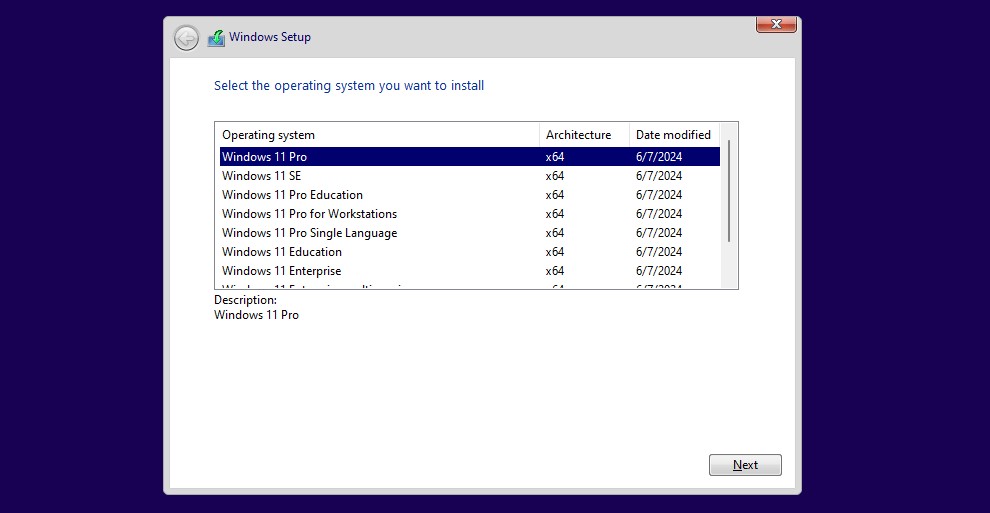Click 6/7/2024 in the Windows 11 Pro Education row
990x513 pixels.
(659, 195)
